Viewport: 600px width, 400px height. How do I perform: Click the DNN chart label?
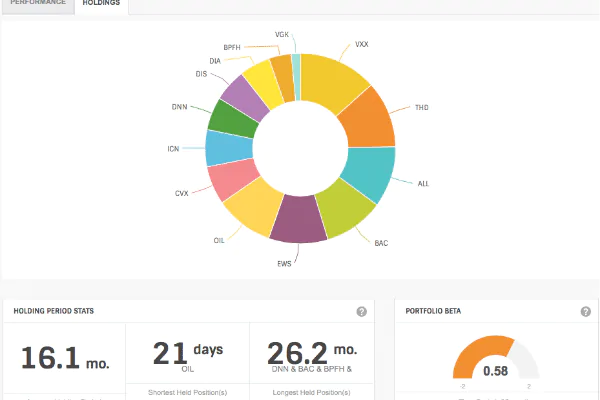click(x=179, y=107)
